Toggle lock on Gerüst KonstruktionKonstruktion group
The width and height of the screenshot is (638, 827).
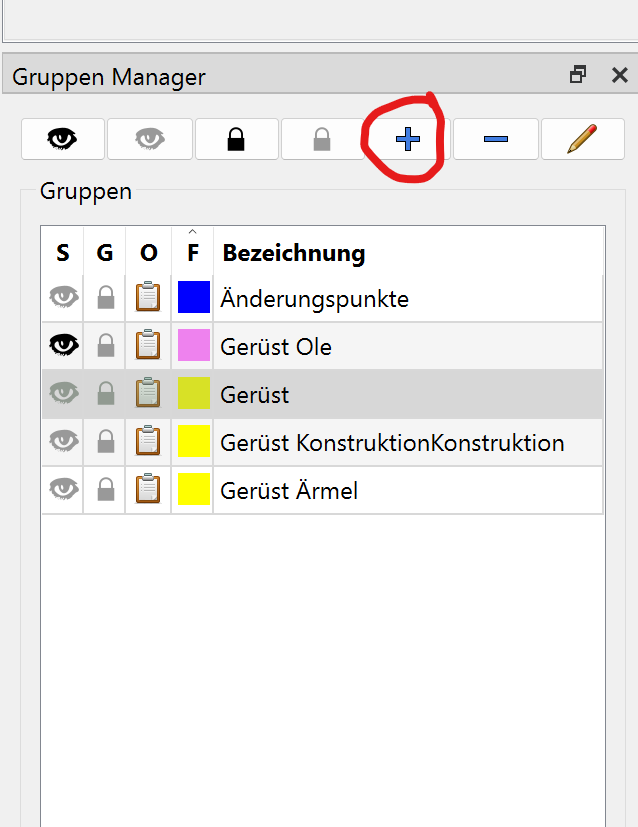[105, 442]
